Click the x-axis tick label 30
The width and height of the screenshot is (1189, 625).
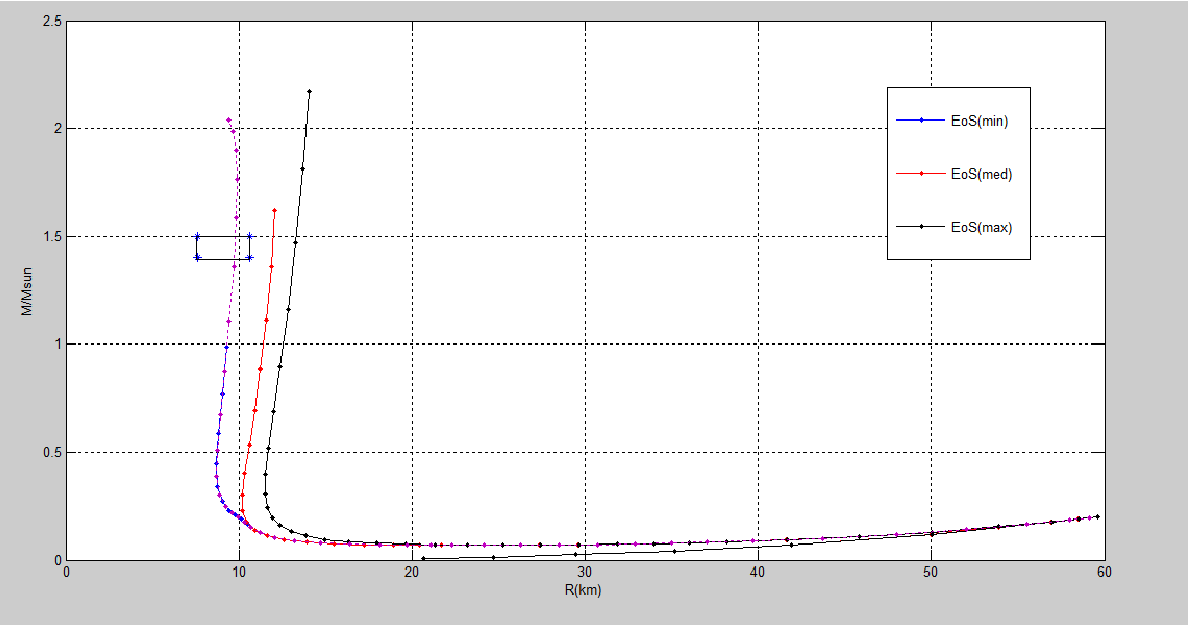(585, 573)
